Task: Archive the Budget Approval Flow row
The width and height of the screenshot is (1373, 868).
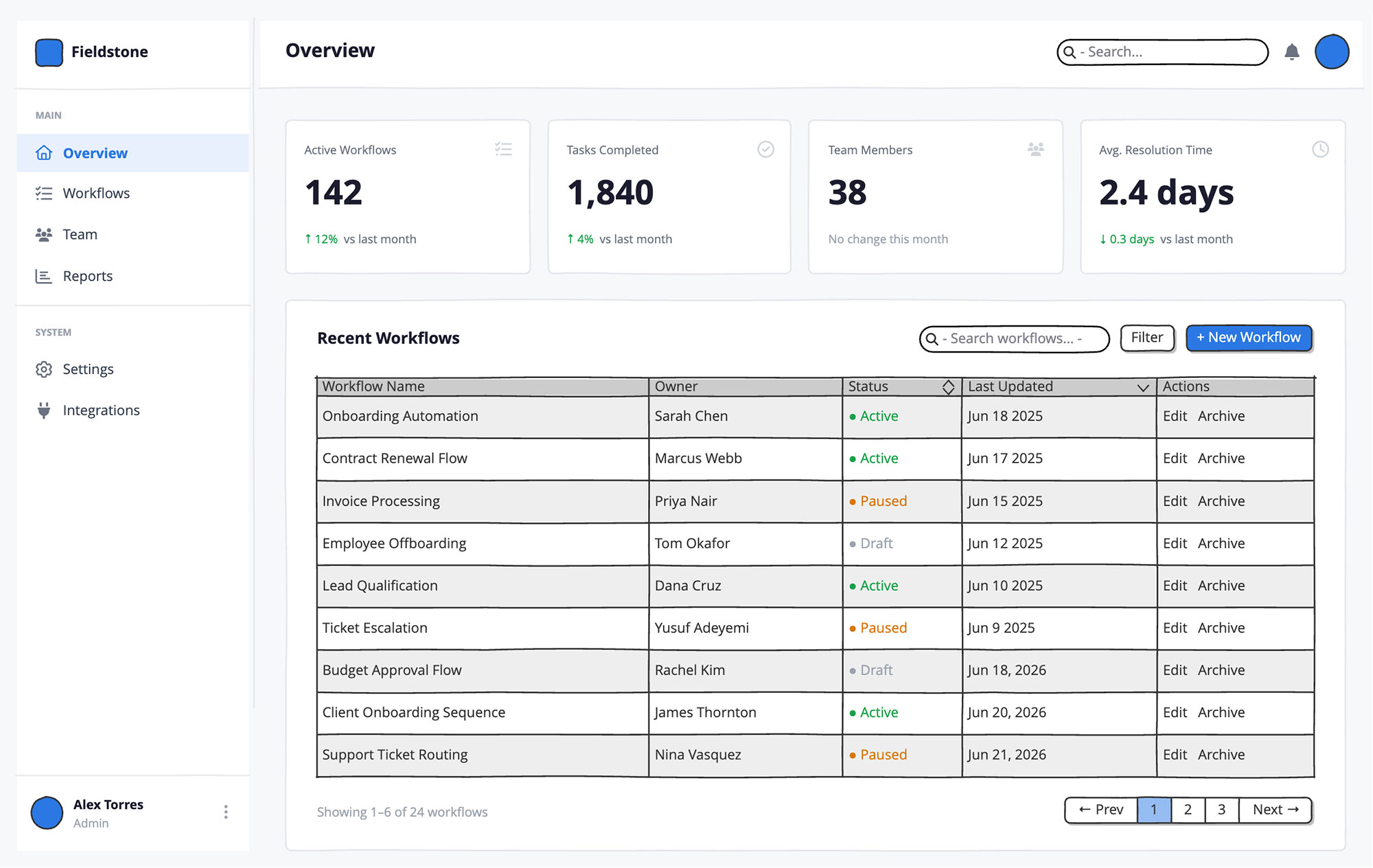Action: coord(1221,670)
